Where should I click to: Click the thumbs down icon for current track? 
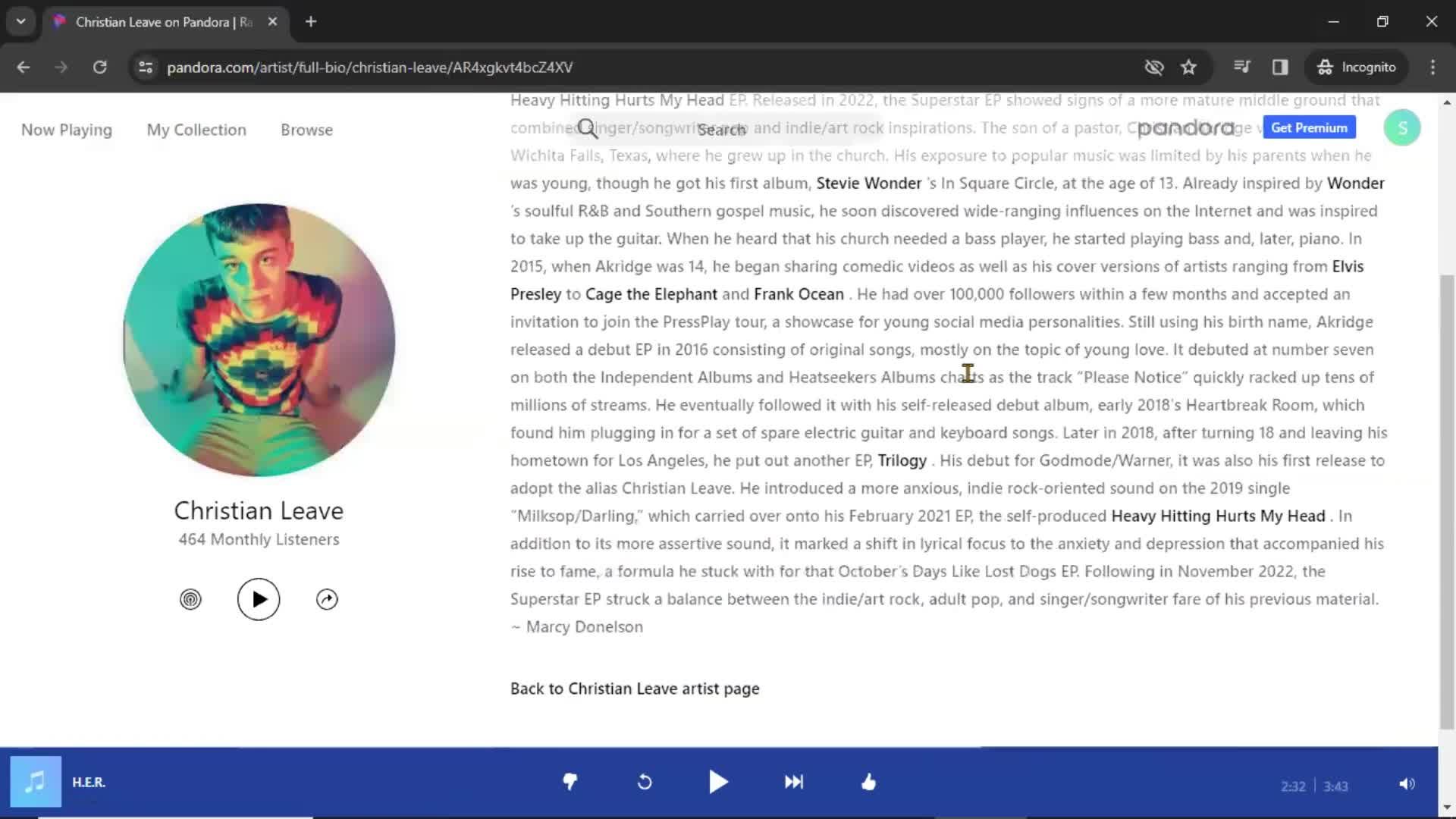pyautogui.click(x=570, y=781)
